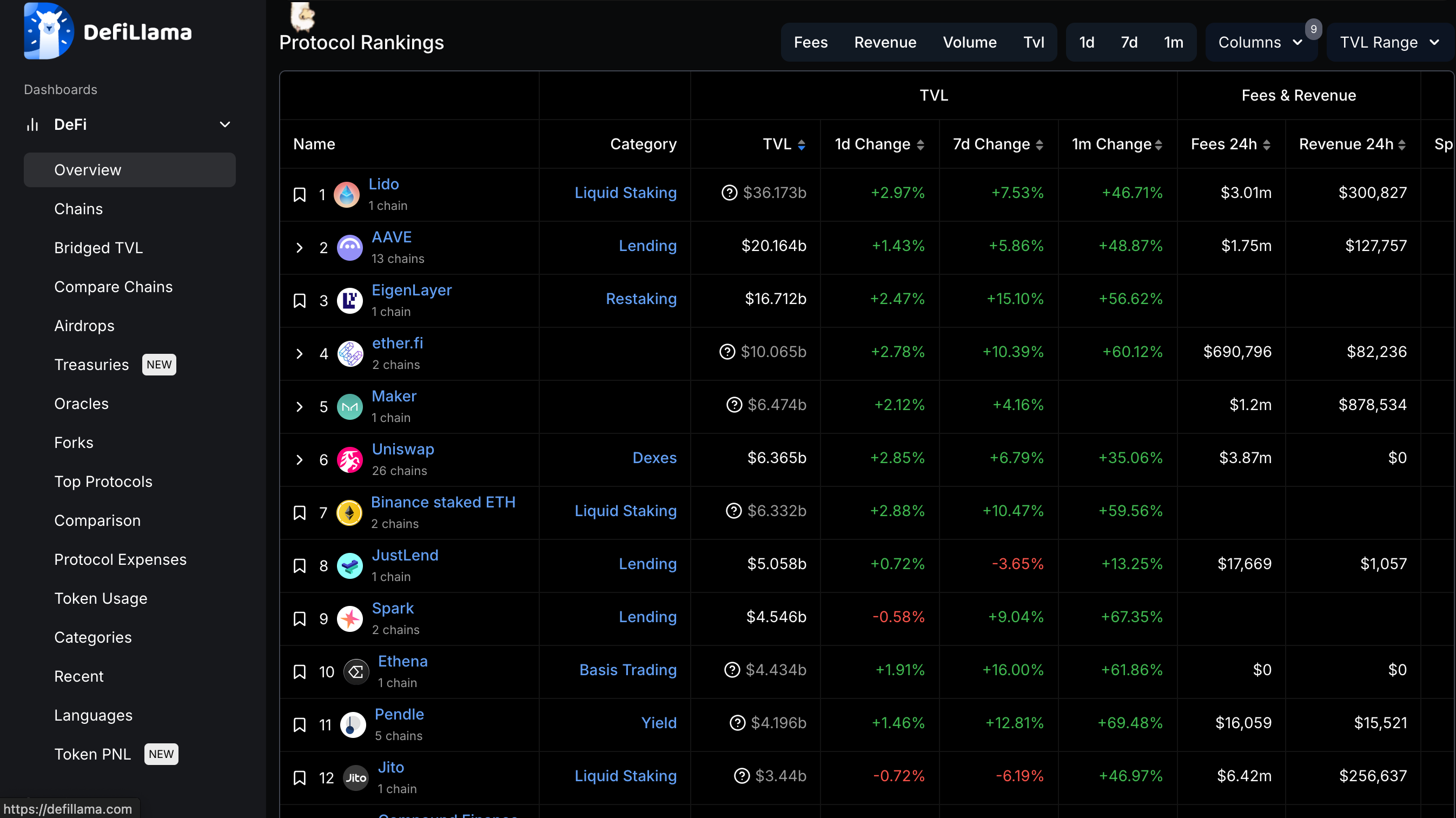Collapse the DeFi sidebar section
The height and width of the screenshot is (818, 1456).
(x=224, y=124)
